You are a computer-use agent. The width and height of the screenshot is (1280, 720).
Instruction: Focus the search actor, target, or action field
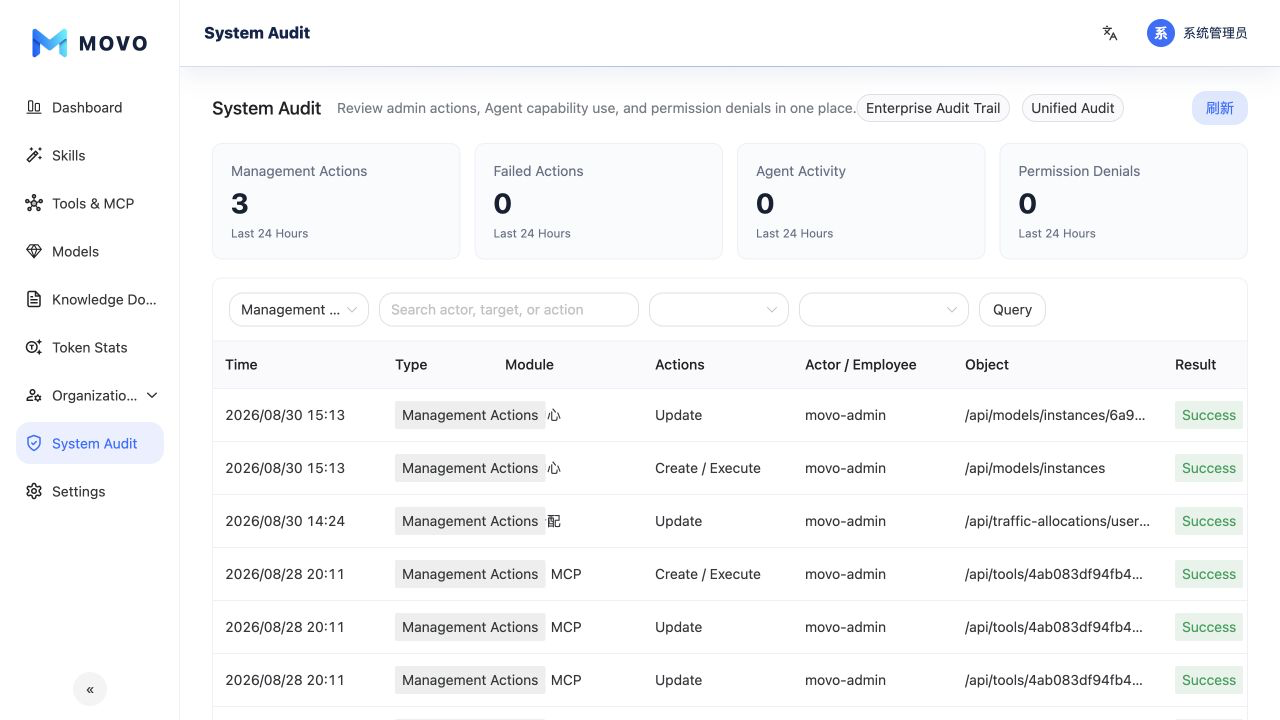[x=509, y=310]
